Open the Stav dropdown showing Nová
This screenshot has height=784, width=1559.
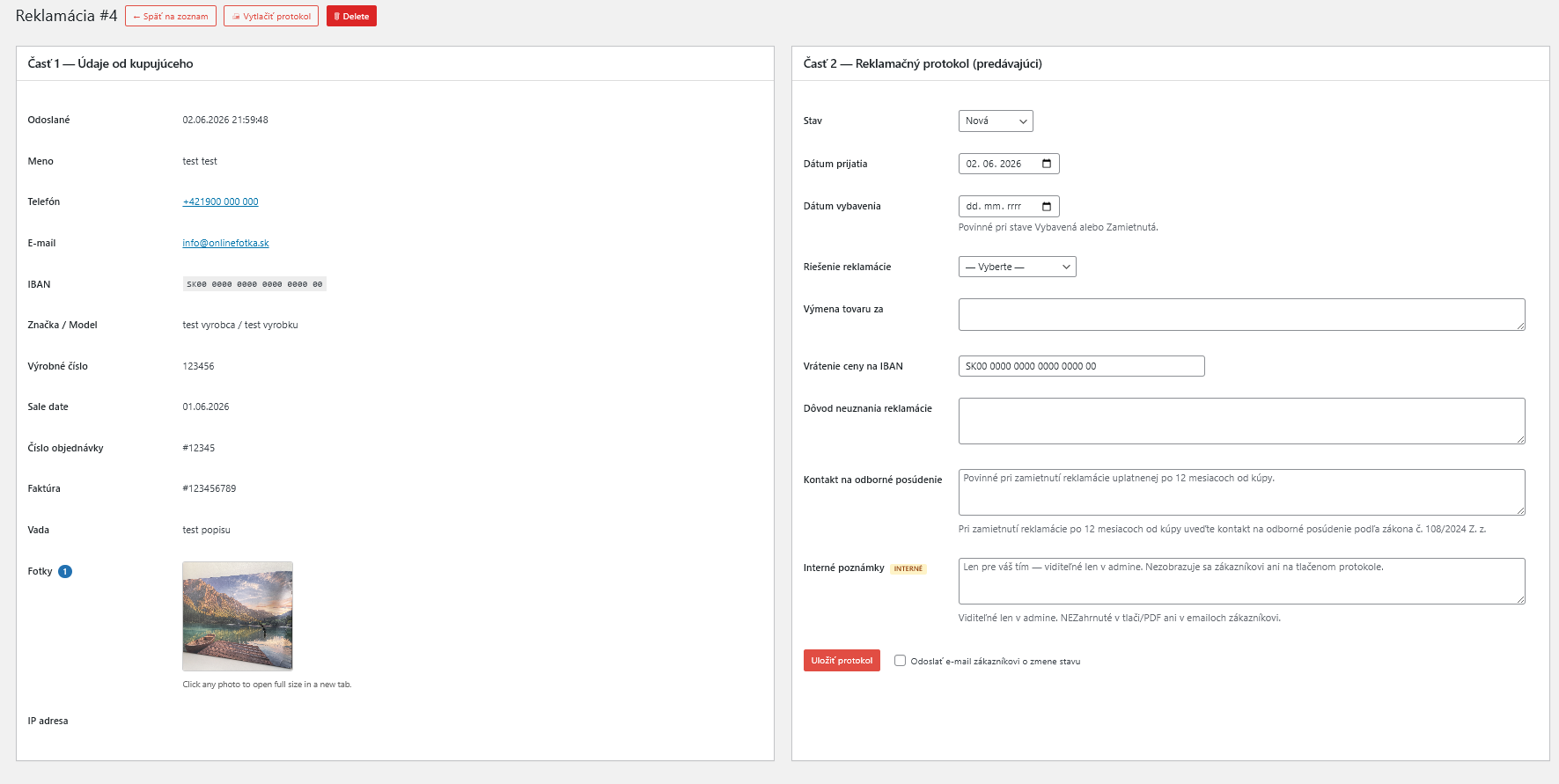pos(996,121)
